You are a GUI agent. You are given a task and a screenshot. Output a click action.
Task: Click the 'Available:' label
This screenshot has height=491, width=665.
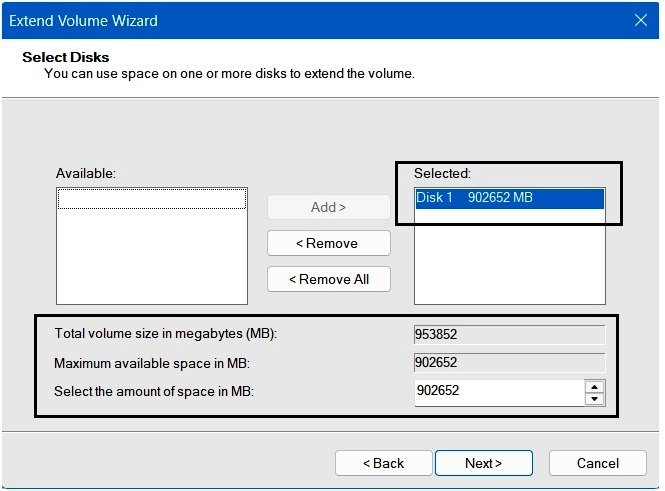click(86, 173)
